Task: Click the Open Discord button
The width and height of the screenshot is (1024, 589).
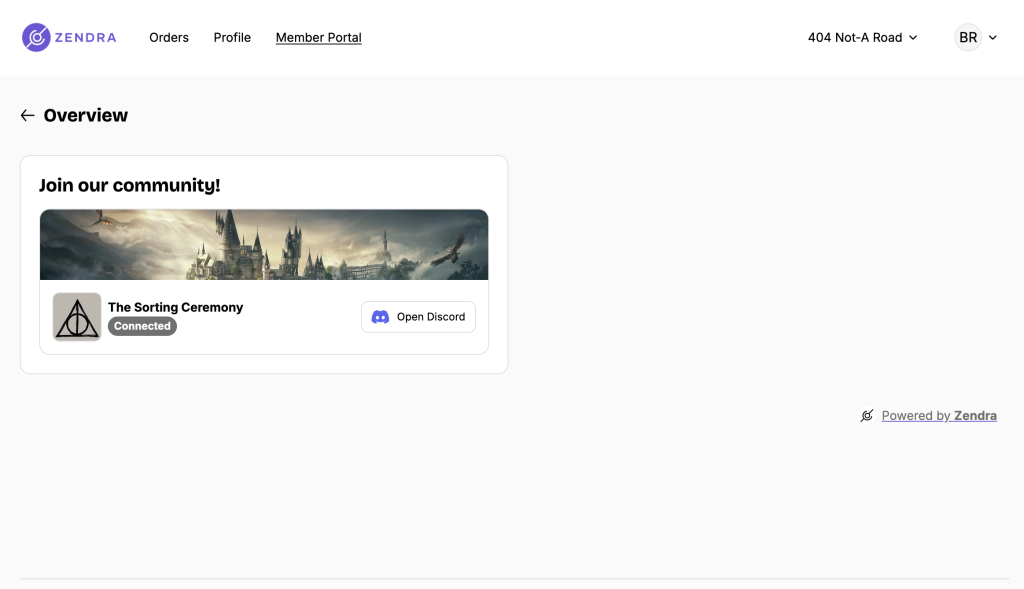Action: click(418, 317)
